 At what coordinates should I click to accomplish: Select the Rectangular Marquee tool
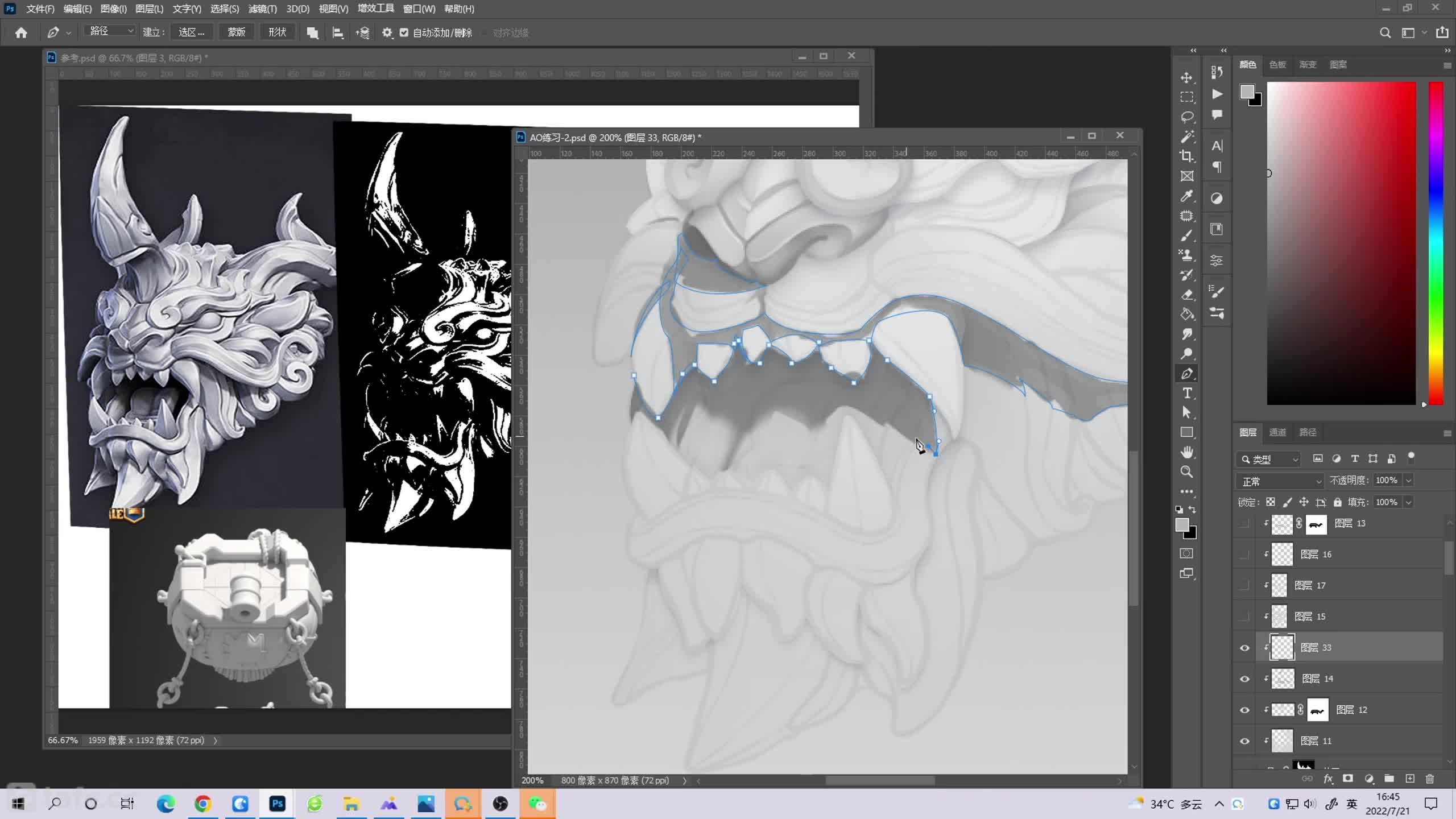[x=1186, y=97]
